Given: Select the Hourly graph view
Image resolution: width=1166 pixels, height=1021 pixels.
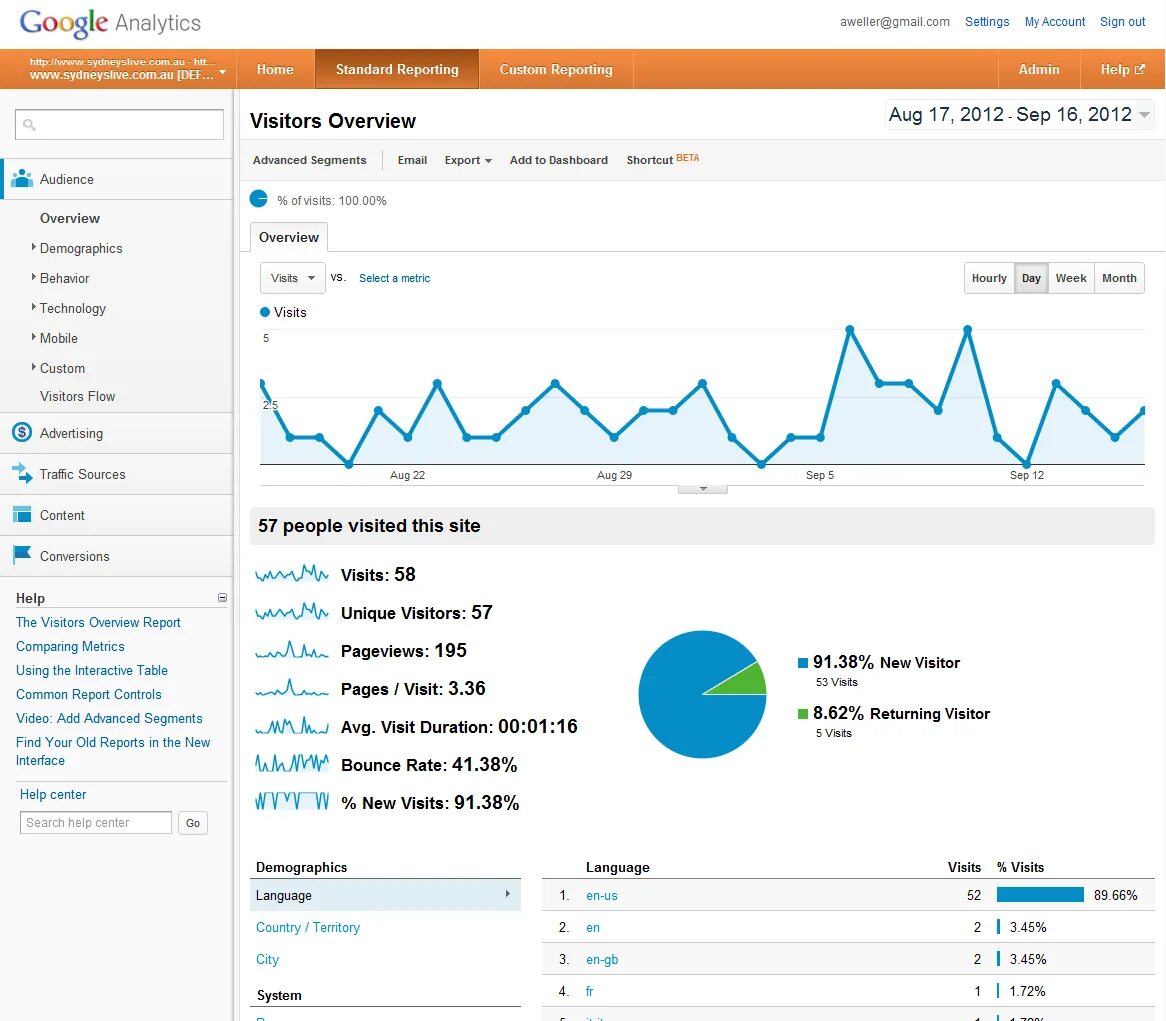Looking at the screenshot, I should tap(989, 278).
